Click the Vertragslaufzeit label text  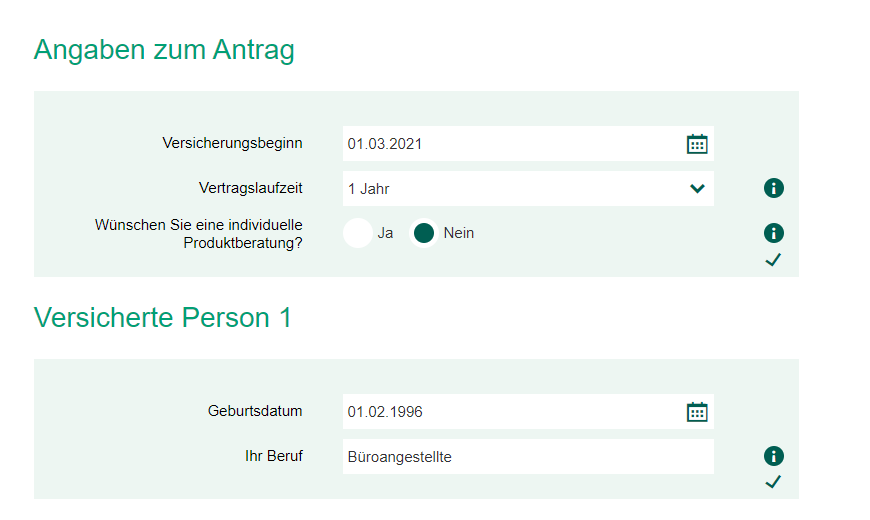click(x=251, y=188)
